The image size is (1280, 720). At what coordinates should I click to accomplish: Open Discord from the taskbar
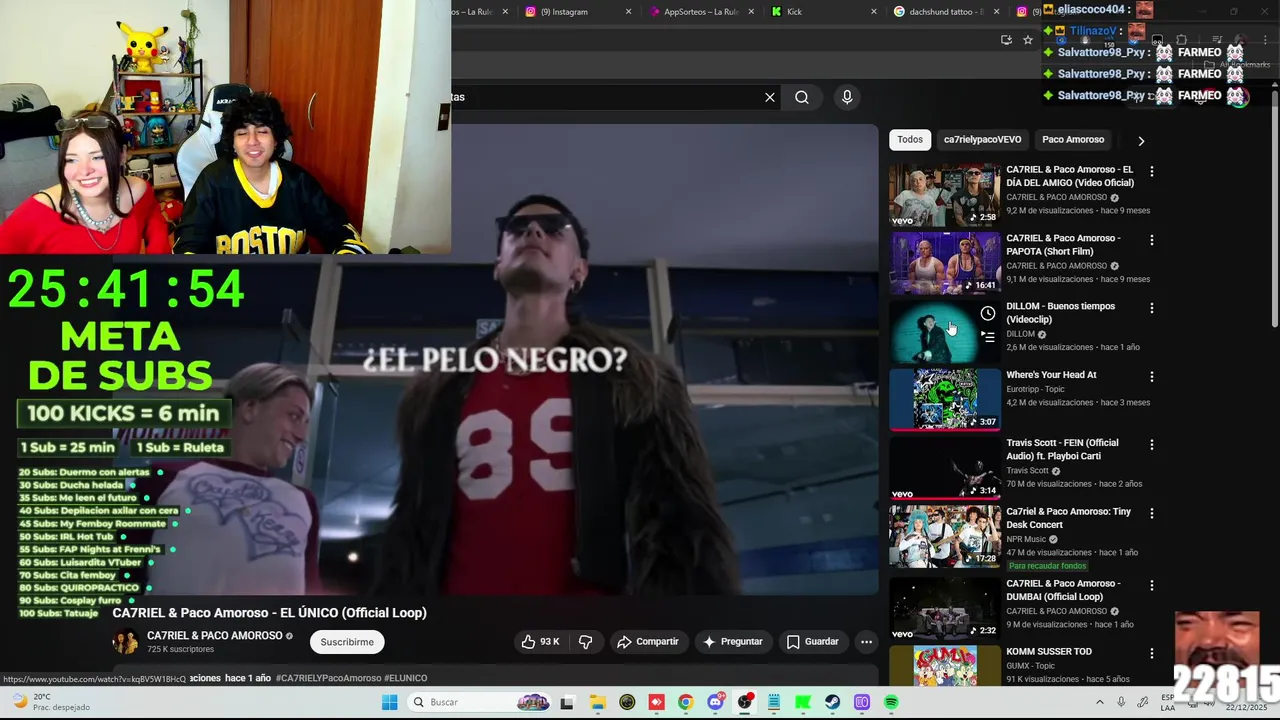715,702
